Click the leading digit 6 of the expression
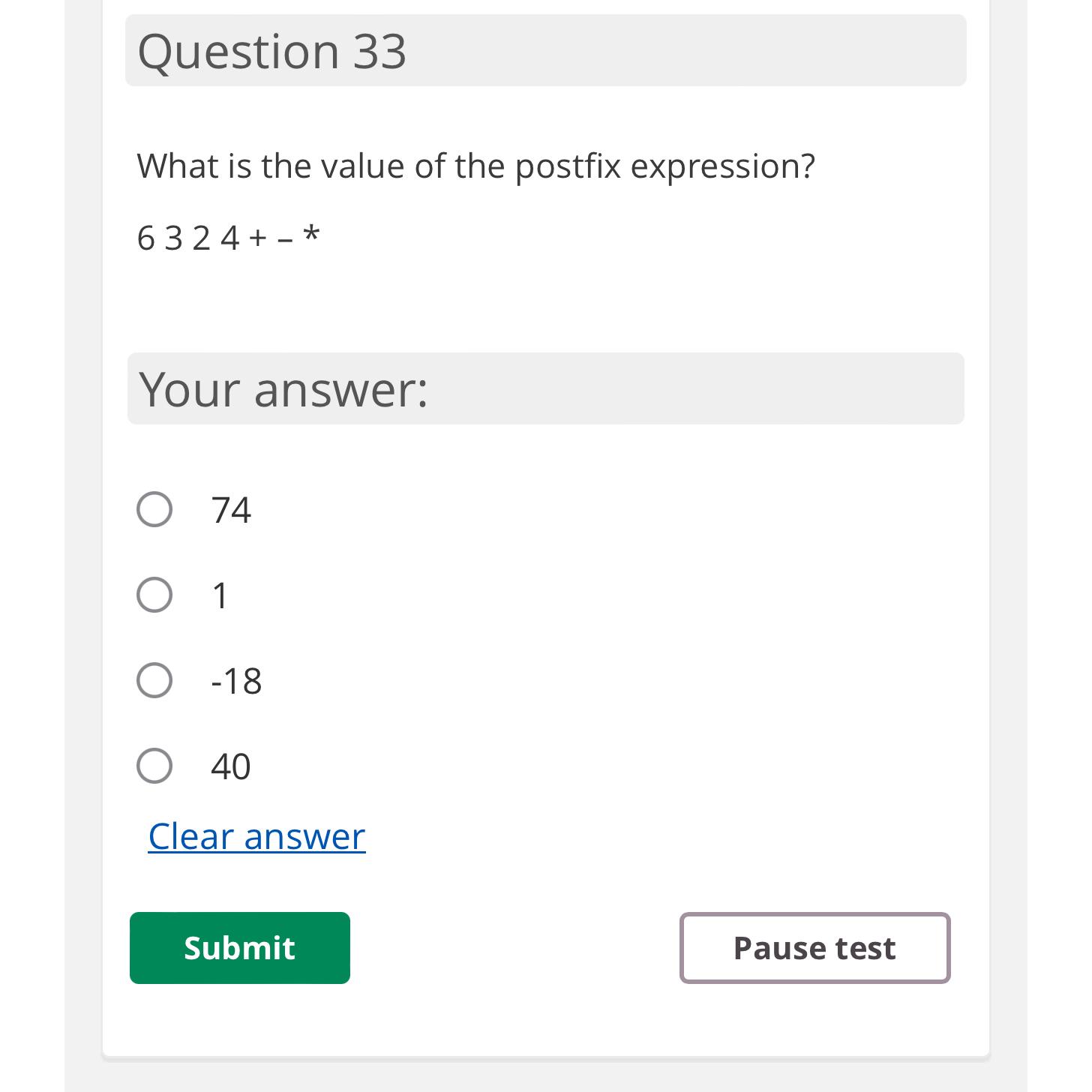The height and width of the screenshot is (1092, 1092). (x=145, y=238)
